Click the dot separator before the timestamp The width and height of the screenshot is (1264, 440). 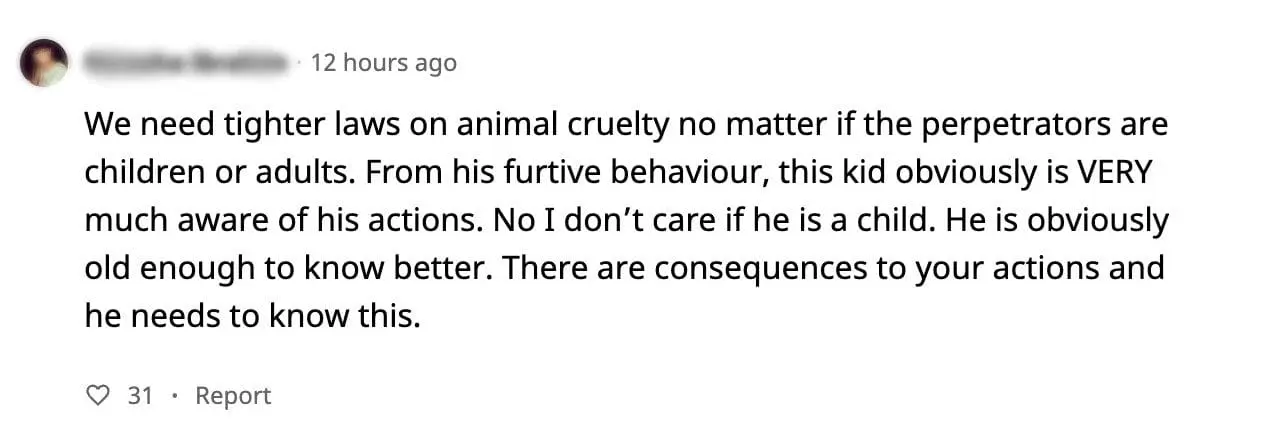[299, 63]
